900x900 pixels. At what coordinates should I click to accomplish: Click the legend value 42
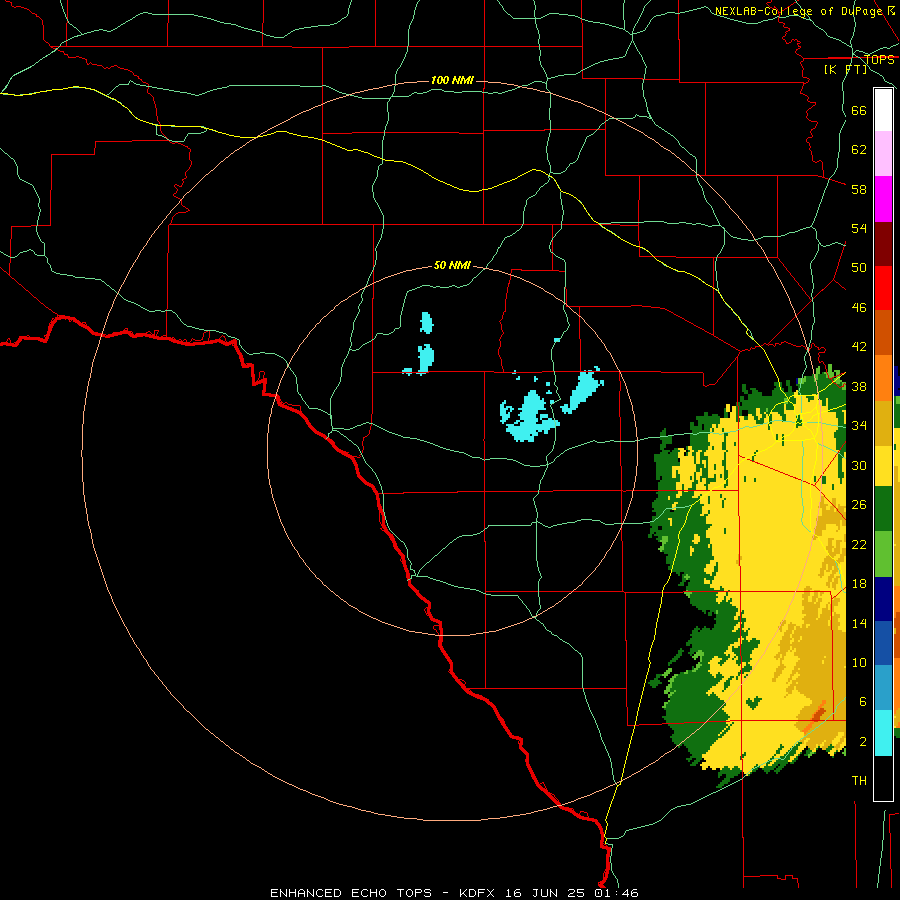click(859, 347)
